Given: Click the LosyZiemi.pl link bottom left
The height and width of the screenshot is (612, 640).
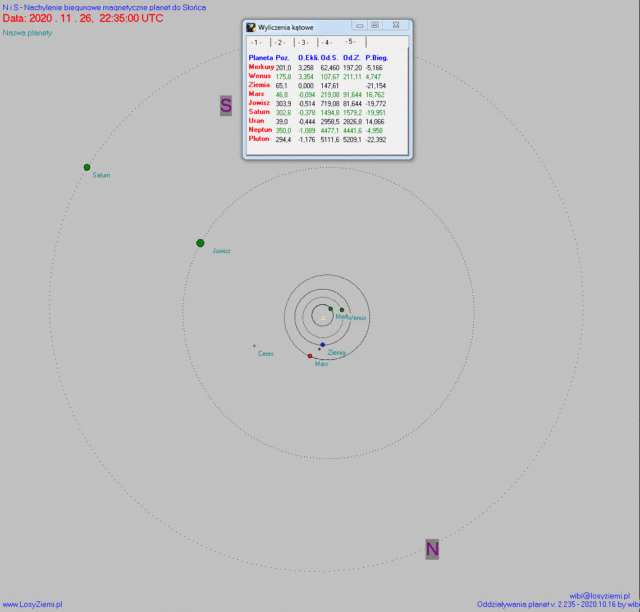Looking at the screenshot, I should pyautogui.click(x=32, y=604).
